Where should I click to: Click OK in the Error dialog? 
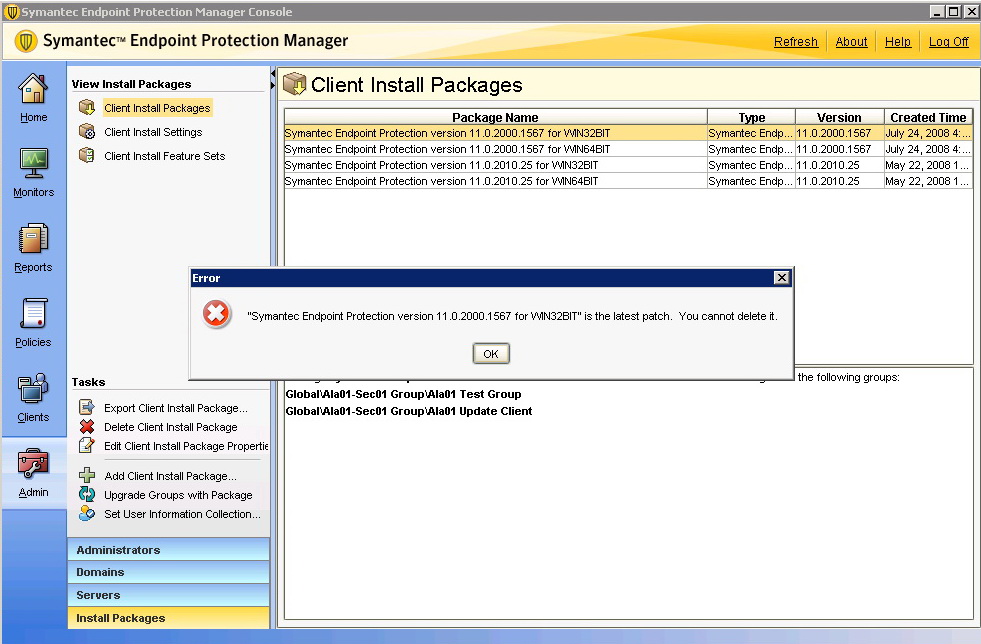[x=491, y=354]
